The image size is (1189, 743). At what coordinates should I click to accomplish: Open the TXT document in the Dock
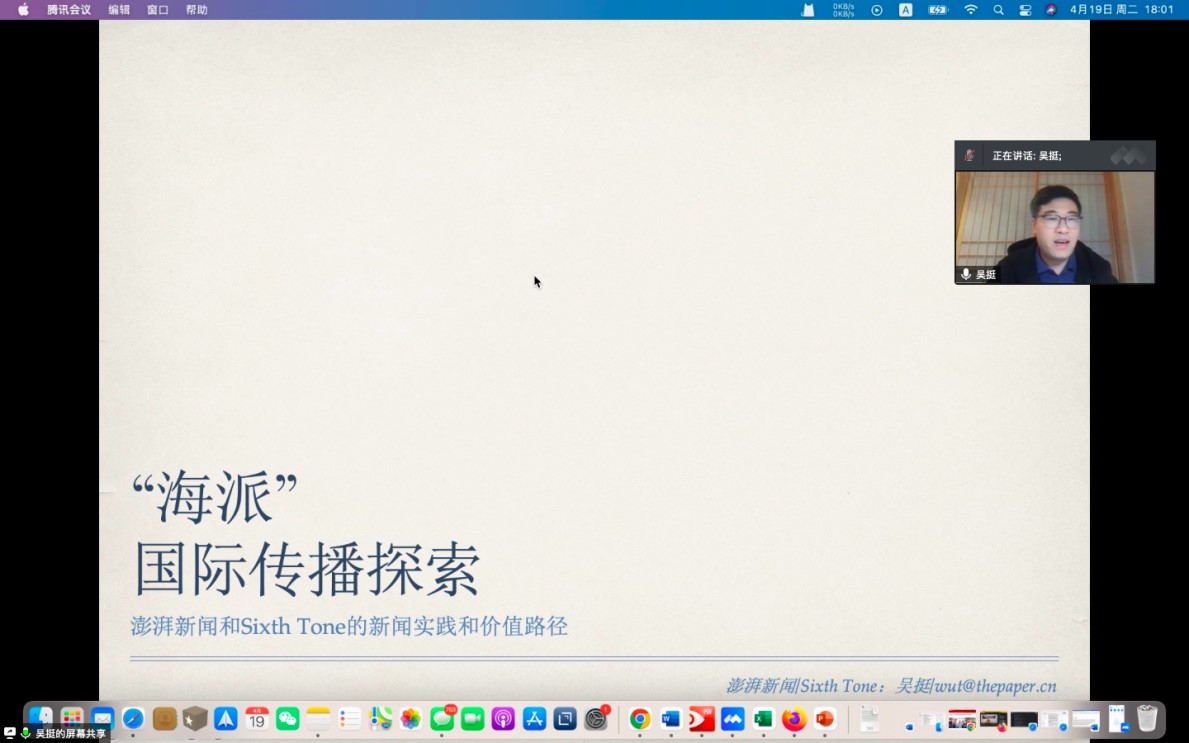click(x=870, y=719)
